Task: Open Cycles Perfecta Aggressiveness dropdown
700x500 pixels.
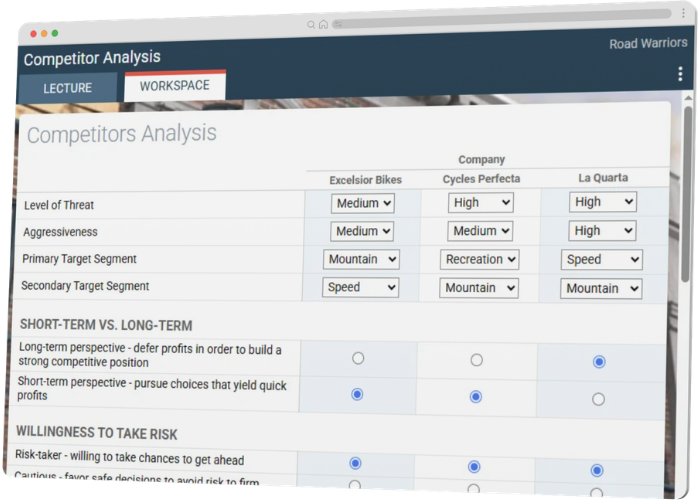Action: 480,231
